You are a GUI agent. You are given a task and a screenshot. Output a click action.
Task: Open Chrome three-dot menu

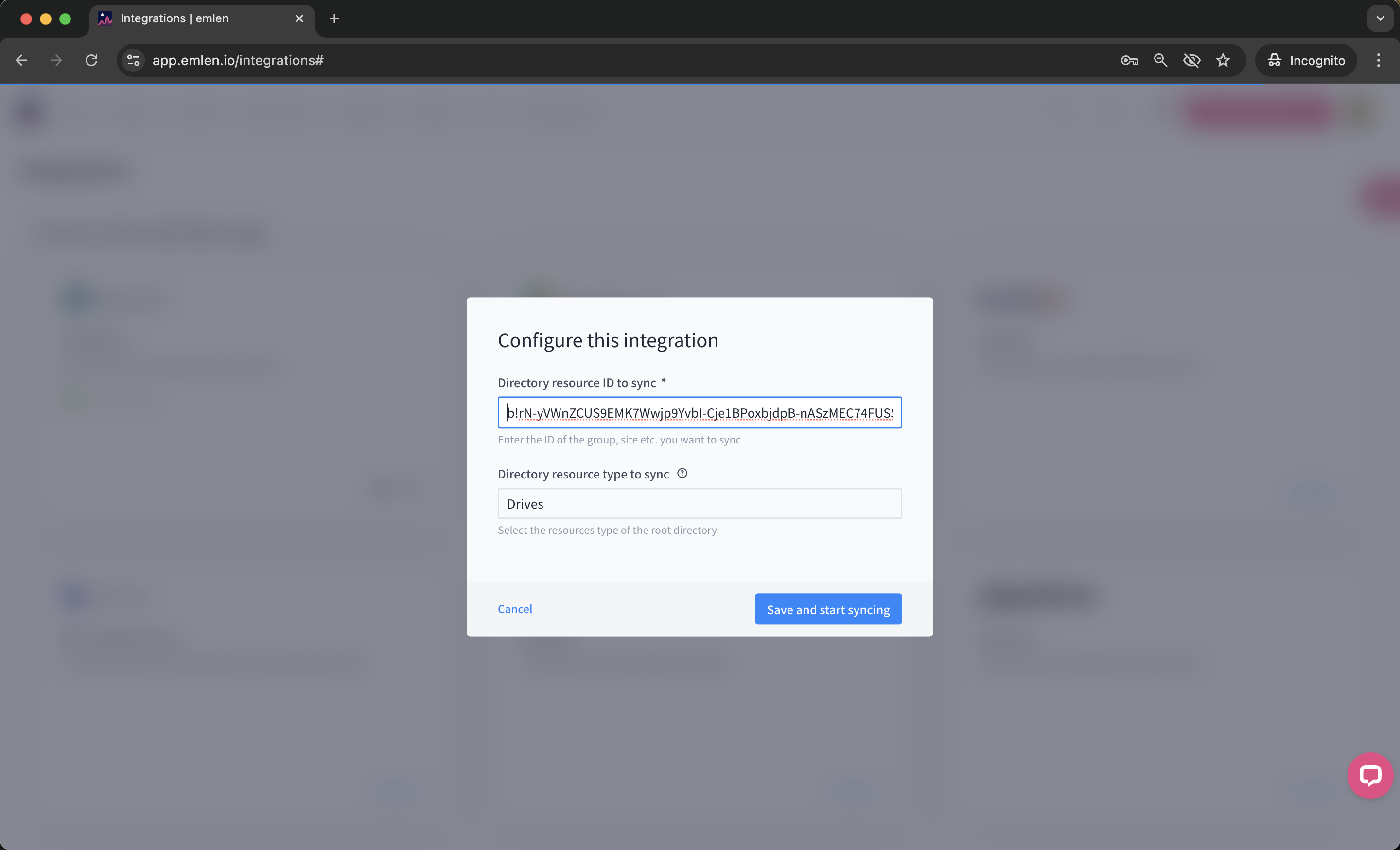1378,60
